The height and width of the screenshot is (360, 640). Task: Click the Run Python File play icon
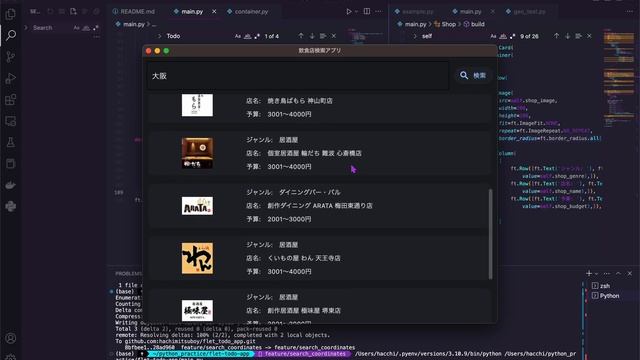point(349,11)
